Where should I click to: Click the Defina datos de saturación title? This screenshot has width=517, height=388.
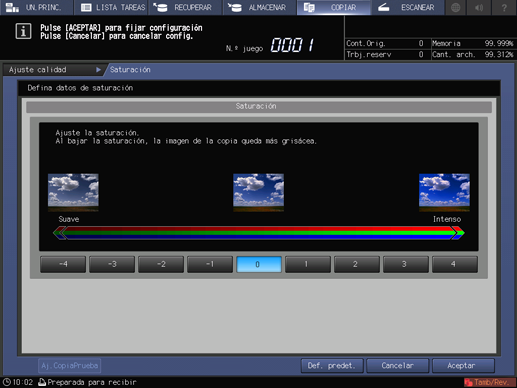point(80,88)
